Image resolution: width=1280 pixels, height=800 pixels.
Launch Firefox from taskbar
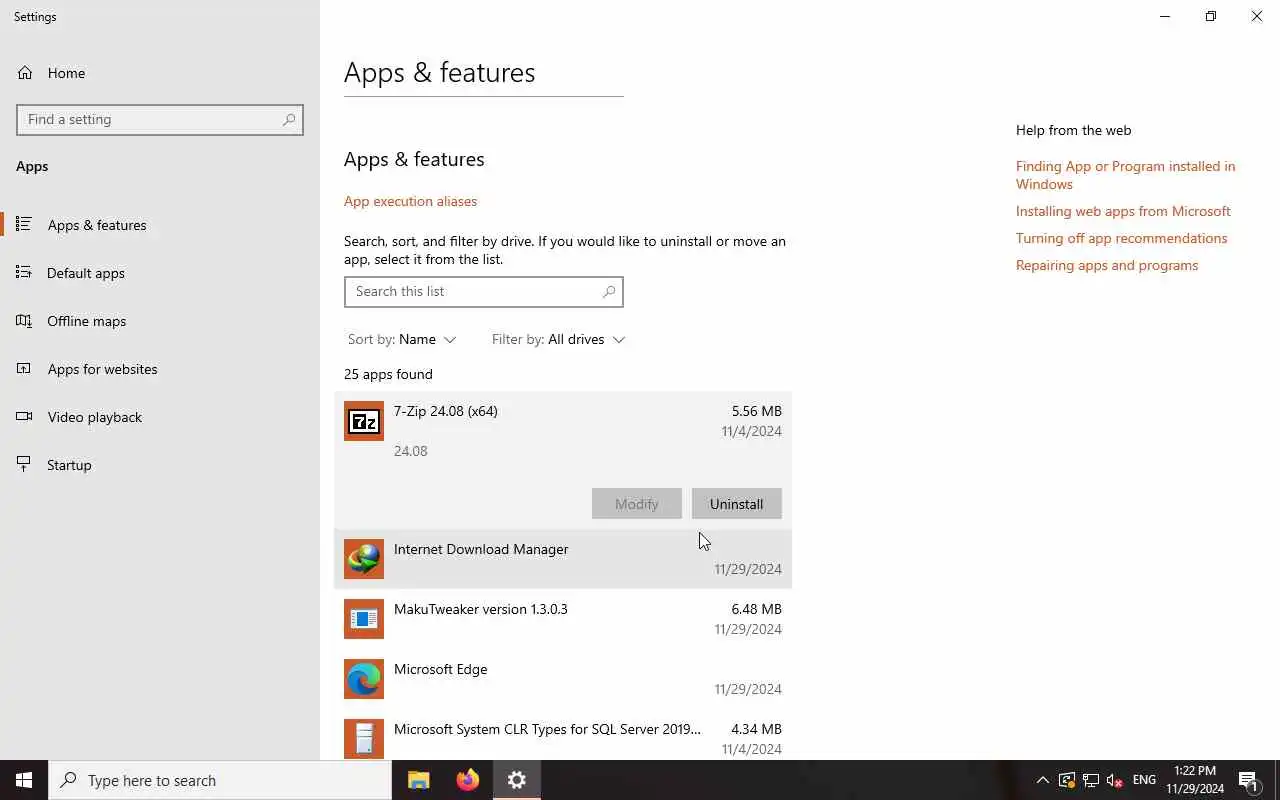pos(468,780)
